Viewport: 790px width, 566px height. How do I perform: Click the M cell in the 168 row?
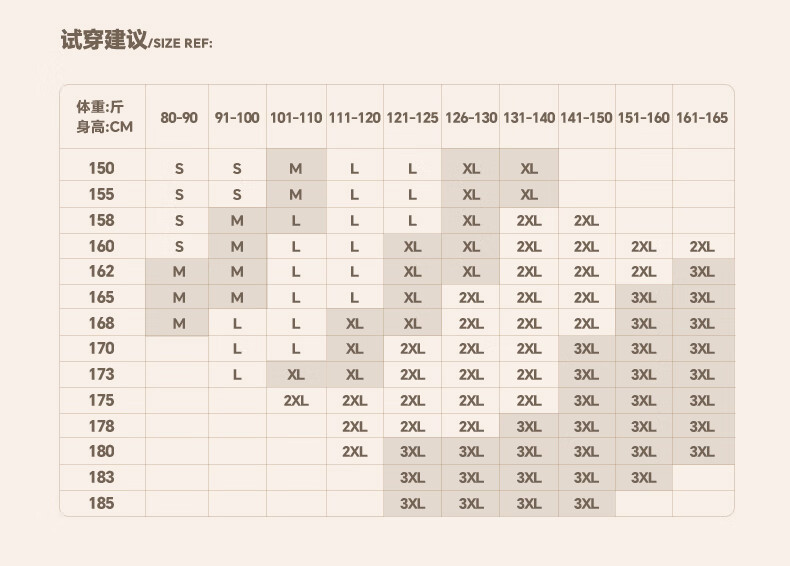click(x=179, y=323)
